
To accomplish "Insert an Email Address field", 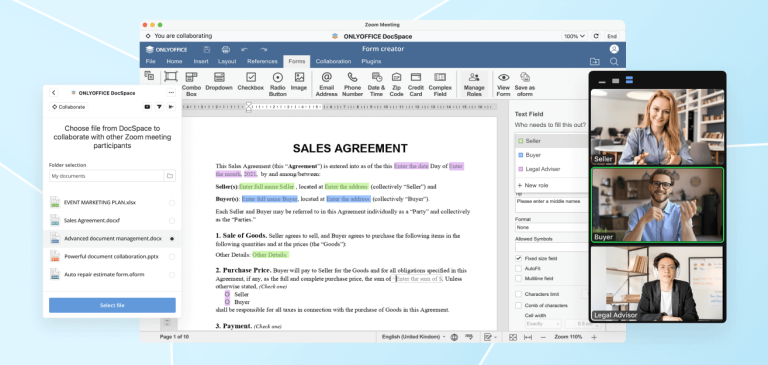I will click(x=327, y=84).
